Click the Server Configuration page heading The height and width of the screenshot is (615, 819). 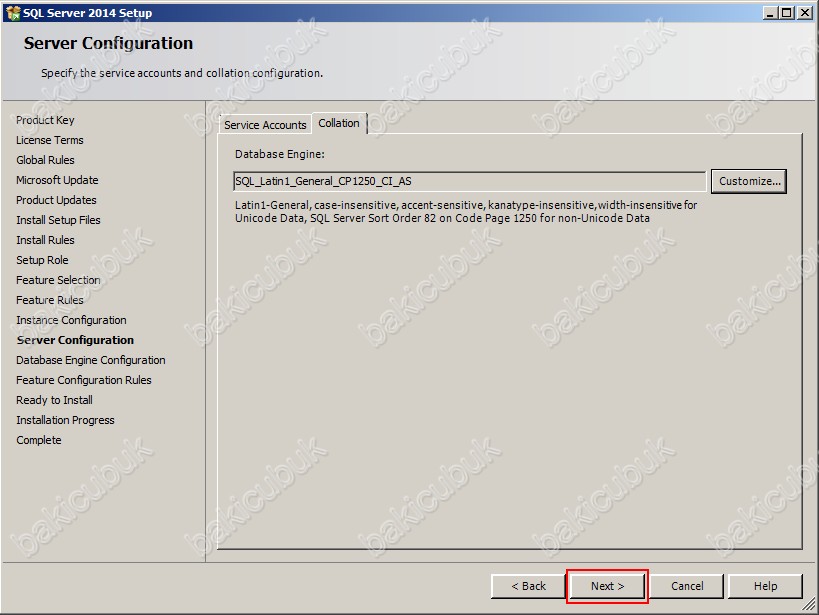click(x=108, y=43)
